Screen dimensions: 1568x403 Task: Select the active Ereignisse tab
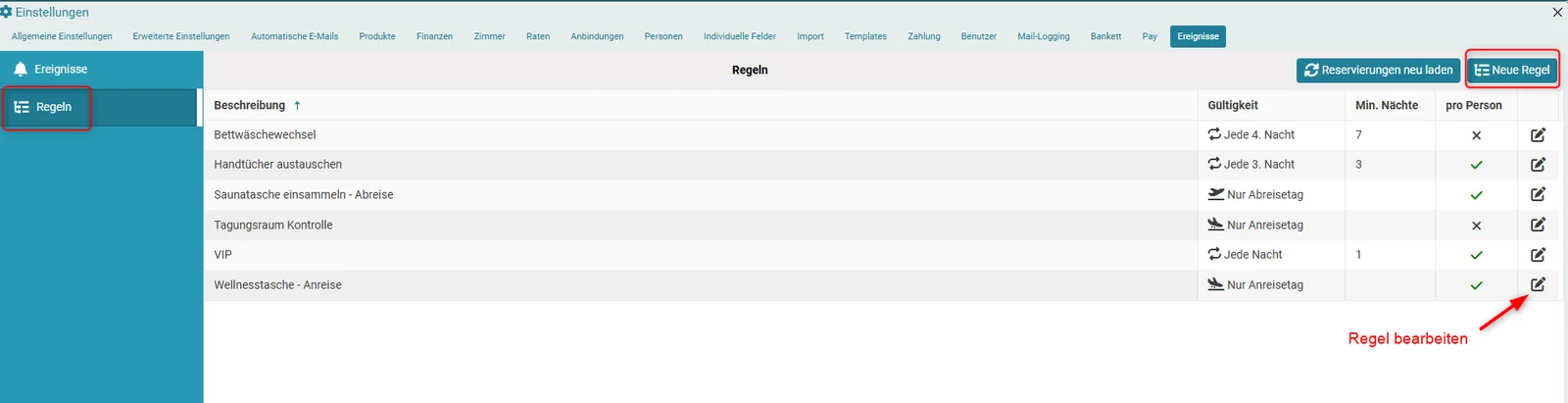[x=1198, y=36]
